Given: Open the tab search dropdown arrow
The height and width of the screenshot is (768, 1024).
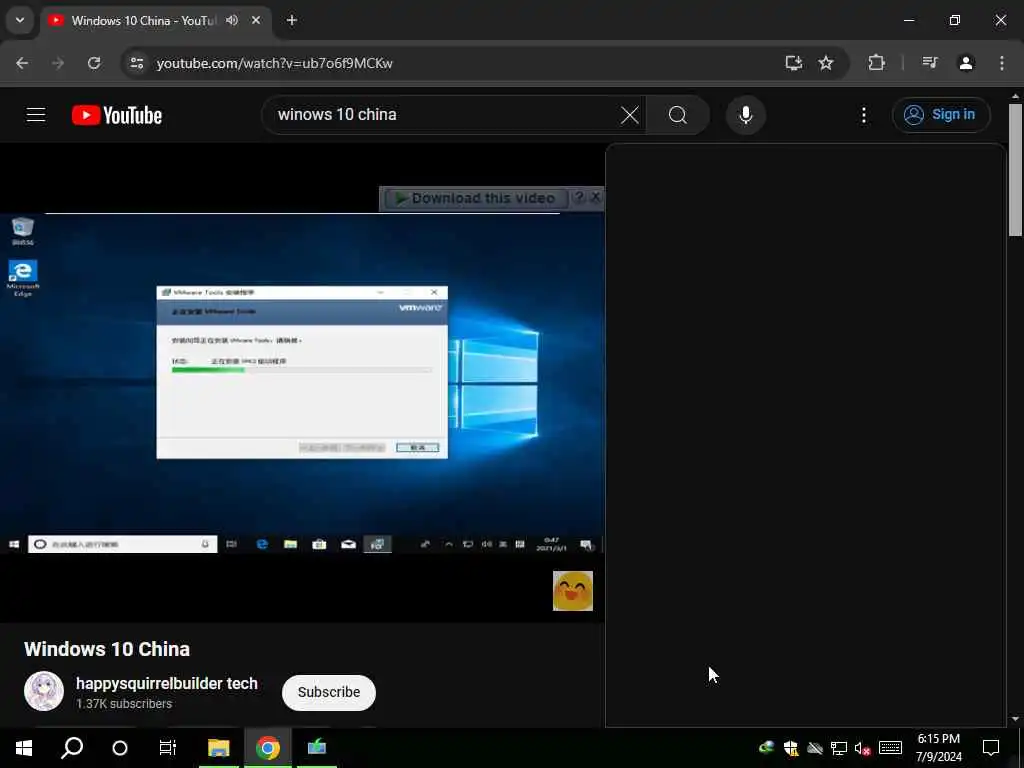Looking at the screenshot, I should pyautogui.click(x=20, y=20).
